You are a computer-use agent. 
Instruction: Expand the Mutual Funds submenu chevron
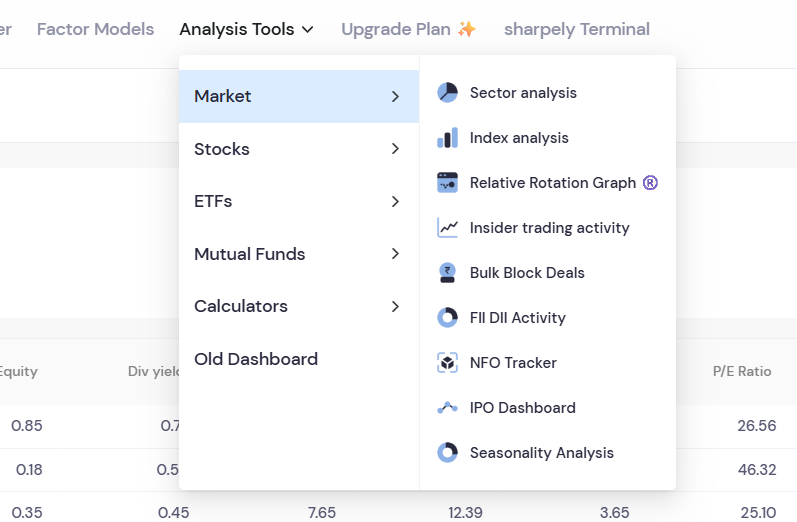click(x=395, y=254)
